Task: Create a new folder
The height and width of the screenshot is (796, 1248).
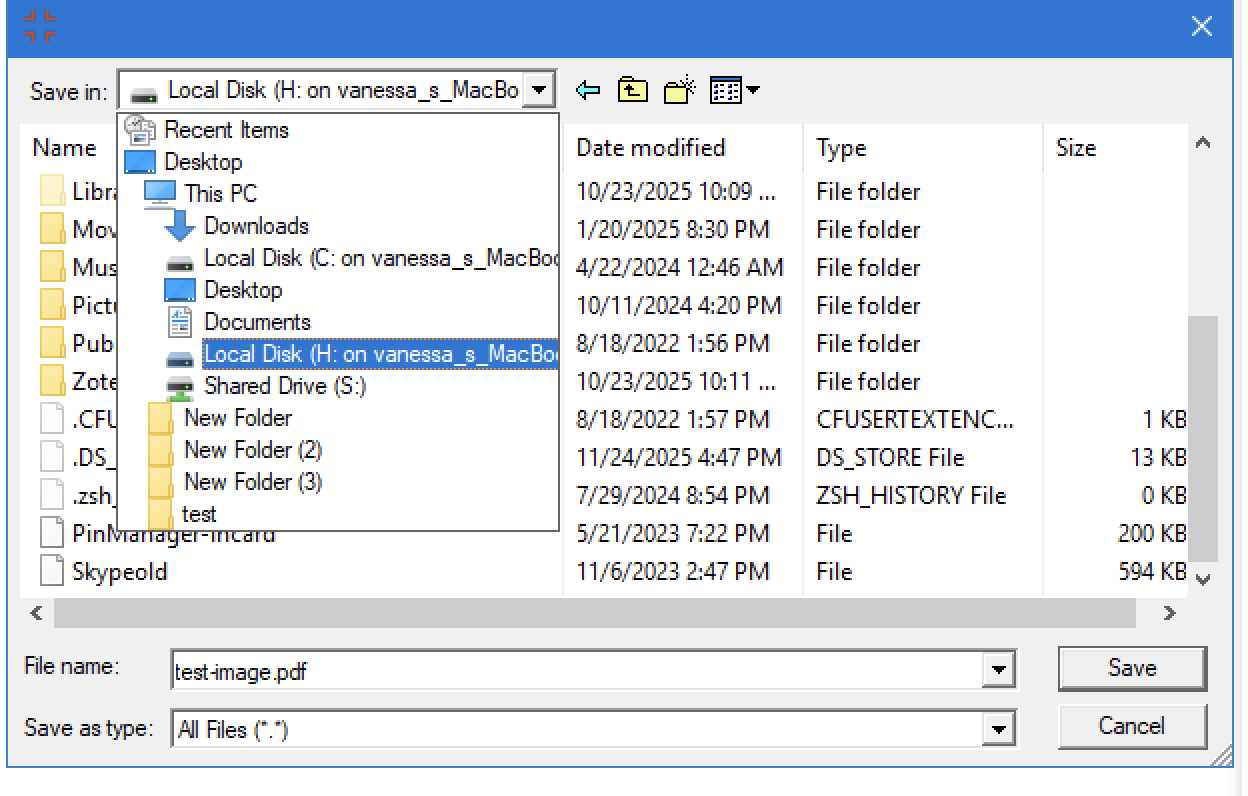Action: 678,89
